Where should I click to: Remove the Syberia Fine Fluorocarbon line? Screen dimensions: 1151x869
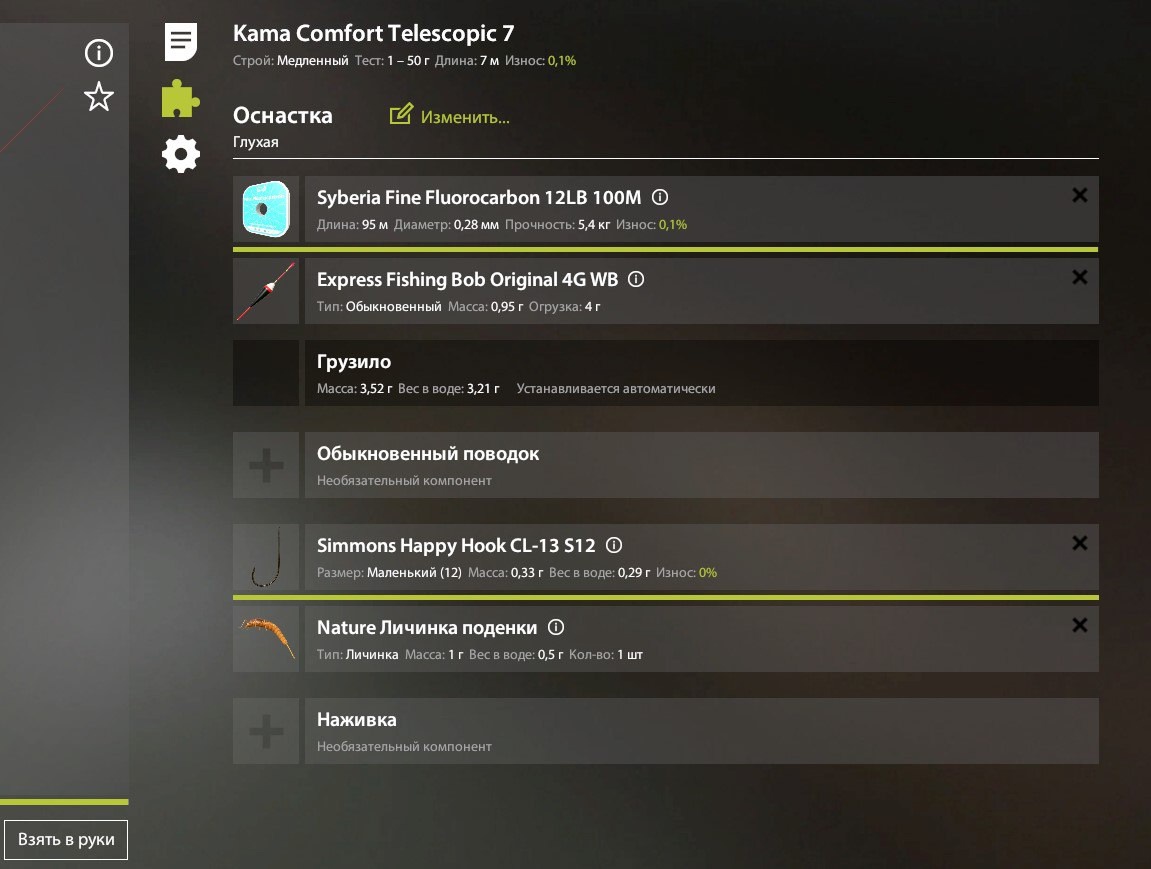tap(1080, 195)
